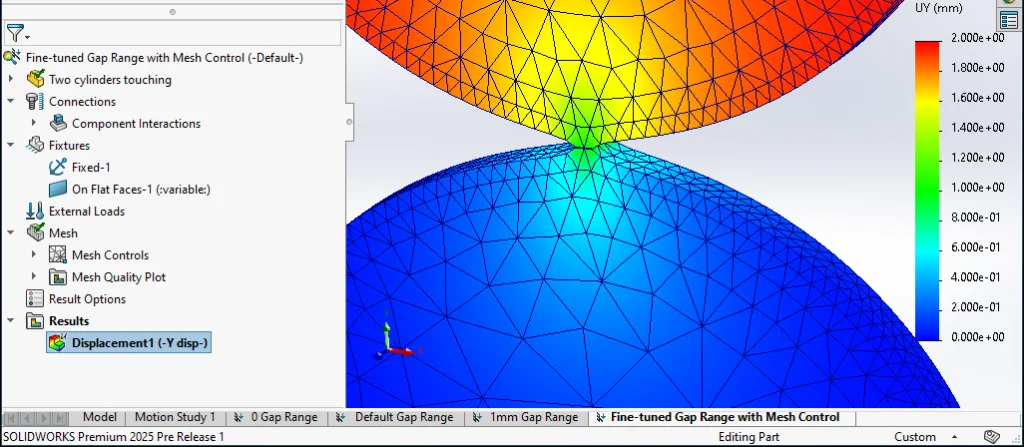Image resolution: width=1024 pixels, height=447 pixels.
Task: Open the Custom unit system dropdown arrow
Action: (x=955, y=437)
